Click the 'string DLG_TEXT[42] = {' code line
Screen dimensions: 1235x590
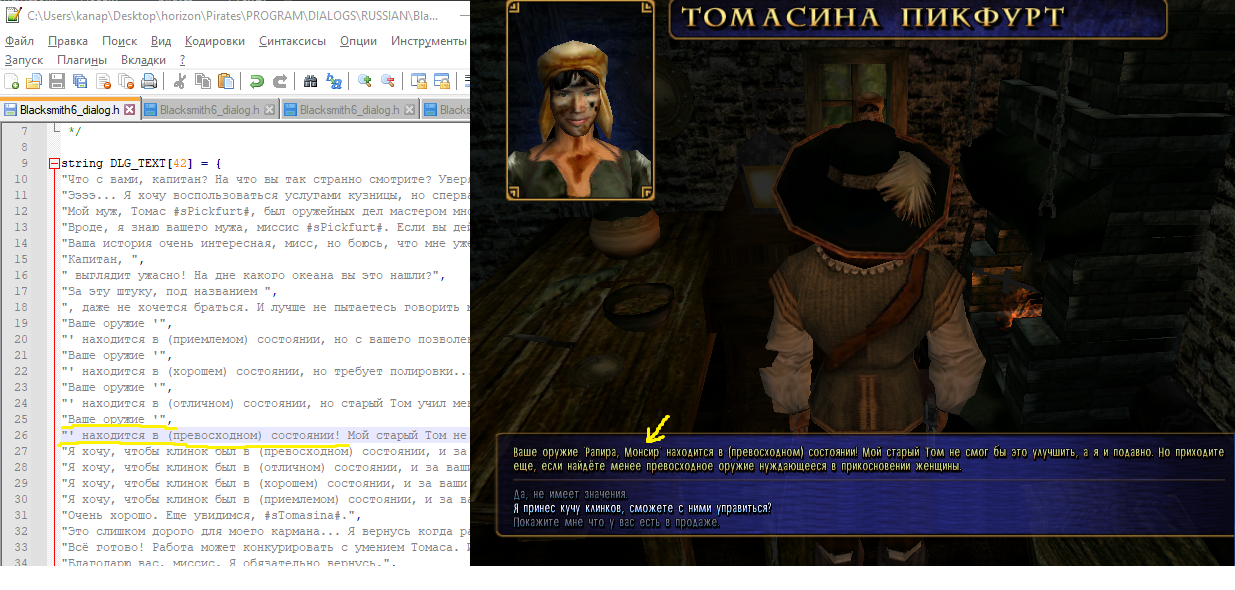(x=140, y=163)
